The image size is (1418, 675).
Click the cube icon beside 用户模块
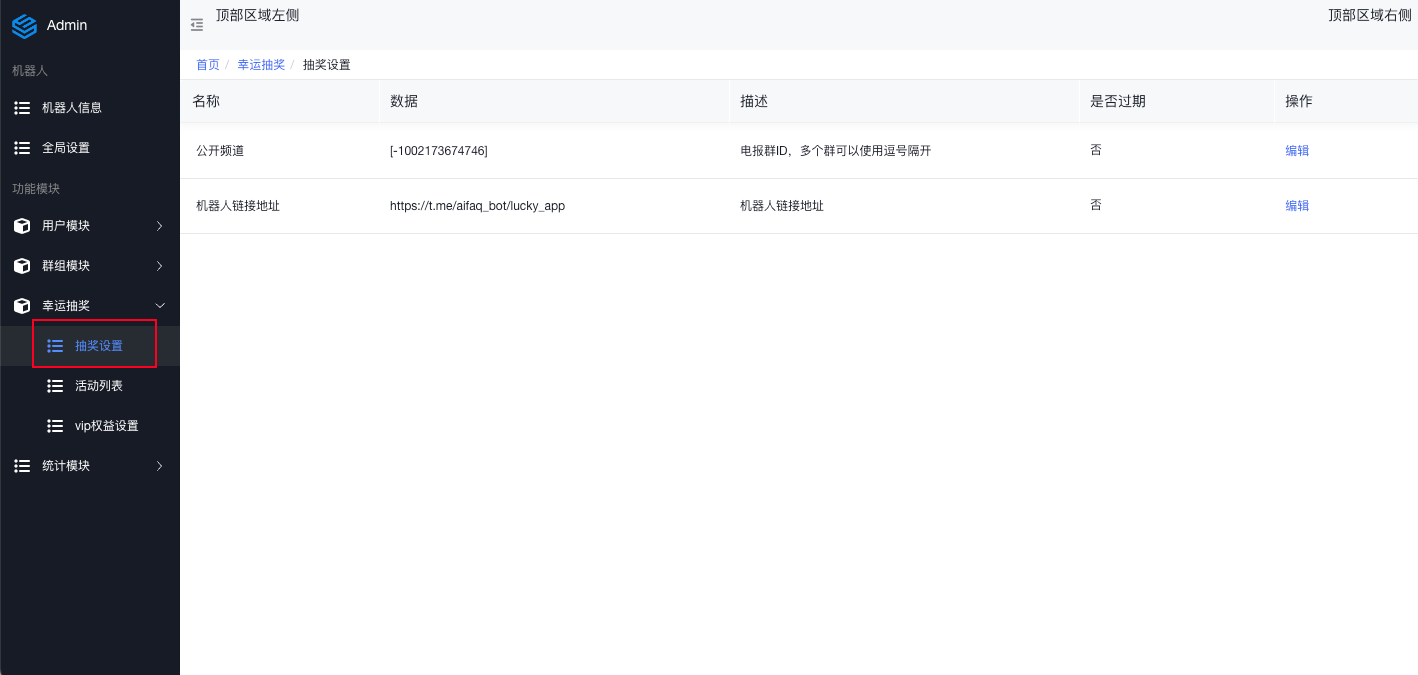pos(22,226)
